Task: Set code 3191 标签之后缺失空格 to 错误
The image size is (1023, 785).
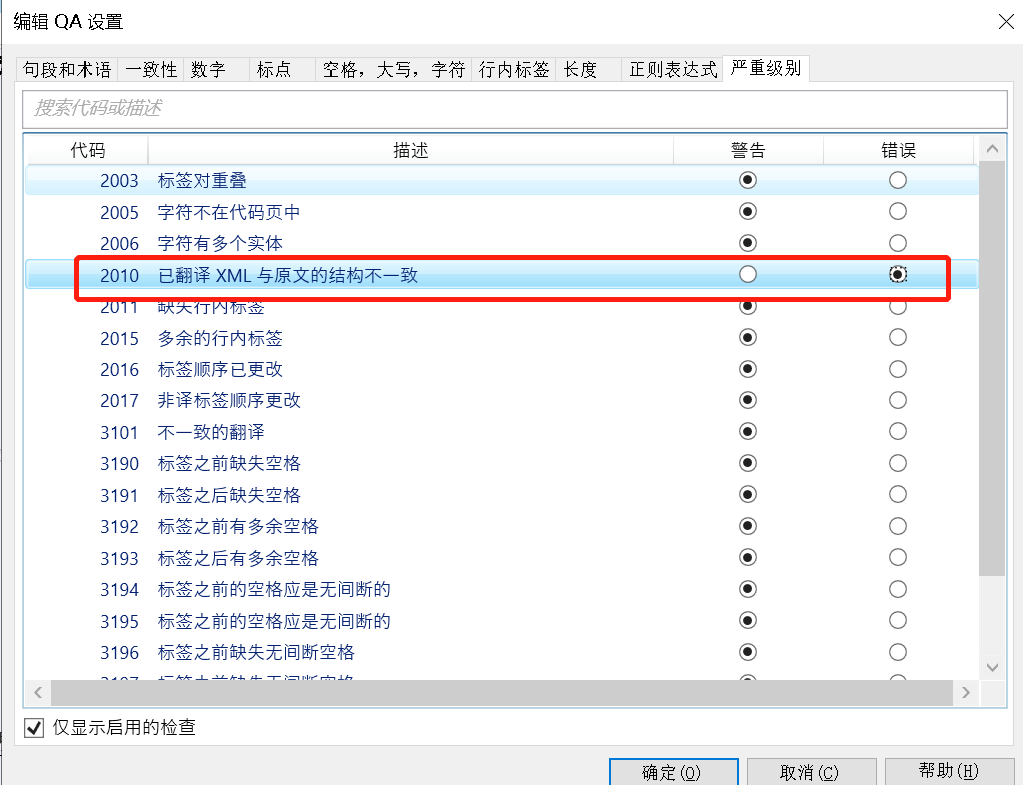Action: coord(898,495)
